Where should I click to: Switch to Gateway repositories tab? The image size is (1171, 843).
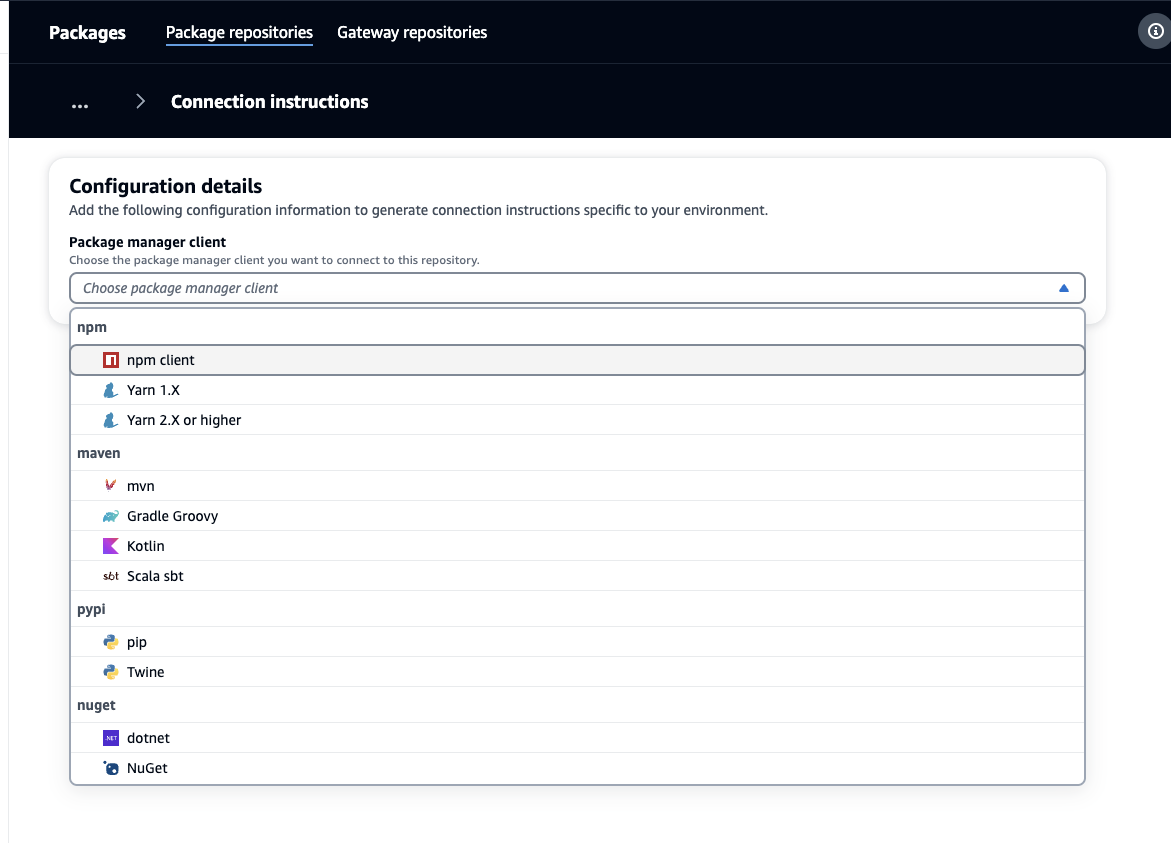[x=411, y=32]
